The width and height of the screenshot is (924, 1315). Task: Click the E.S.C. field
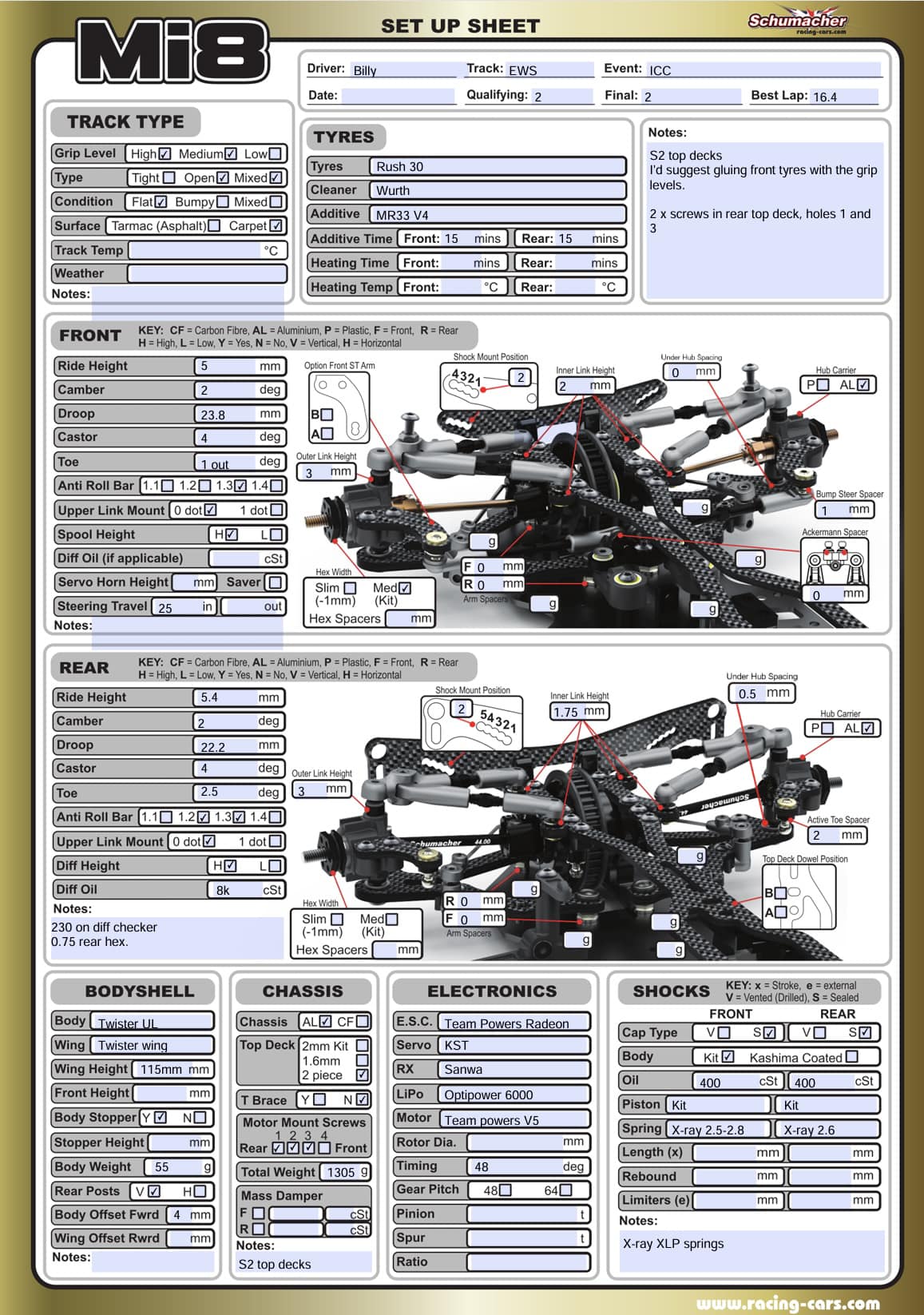(x=514, y=1022)
